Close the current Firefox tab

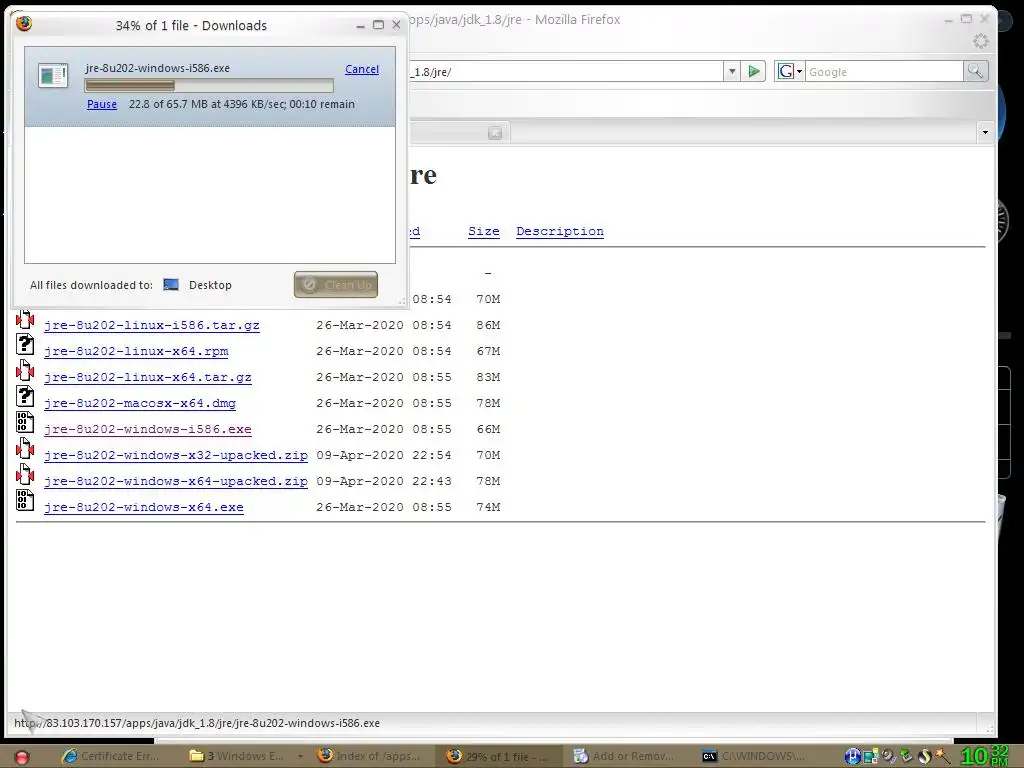(x=495, y=133)
